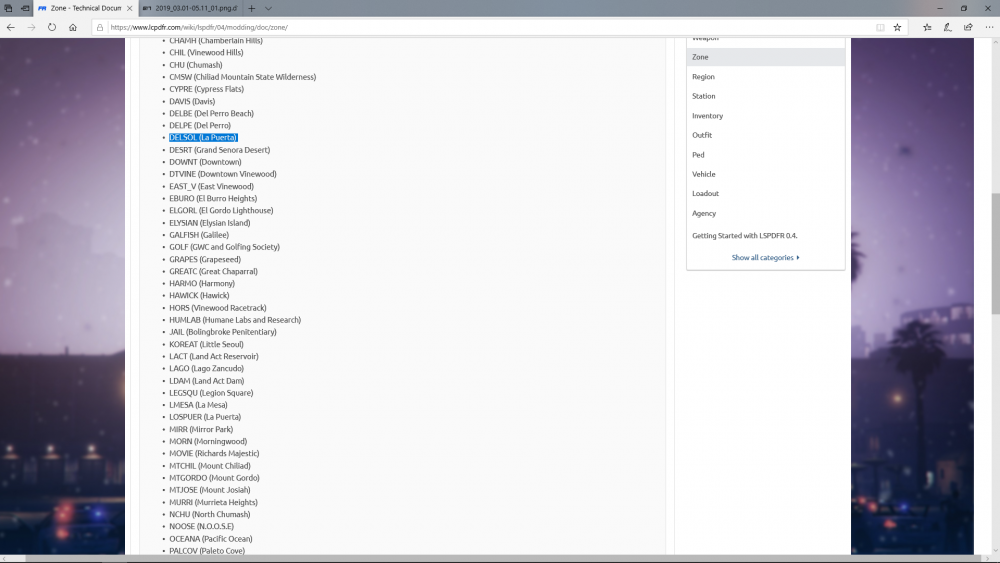This screenshot has width=1000, height=563.
Task: Open Getting Started with LSPDFR 0.4 link
Action: pyautogui.click(x=744, y=236)
